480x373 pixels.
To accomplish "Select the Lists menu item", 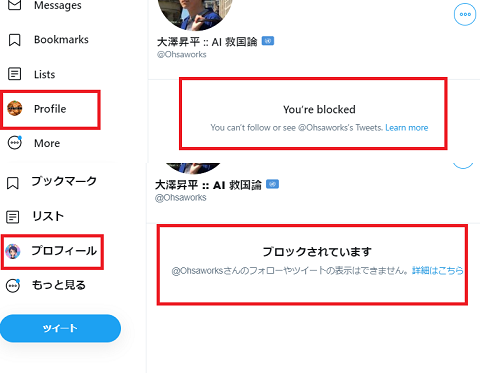I will click(45, 74).
